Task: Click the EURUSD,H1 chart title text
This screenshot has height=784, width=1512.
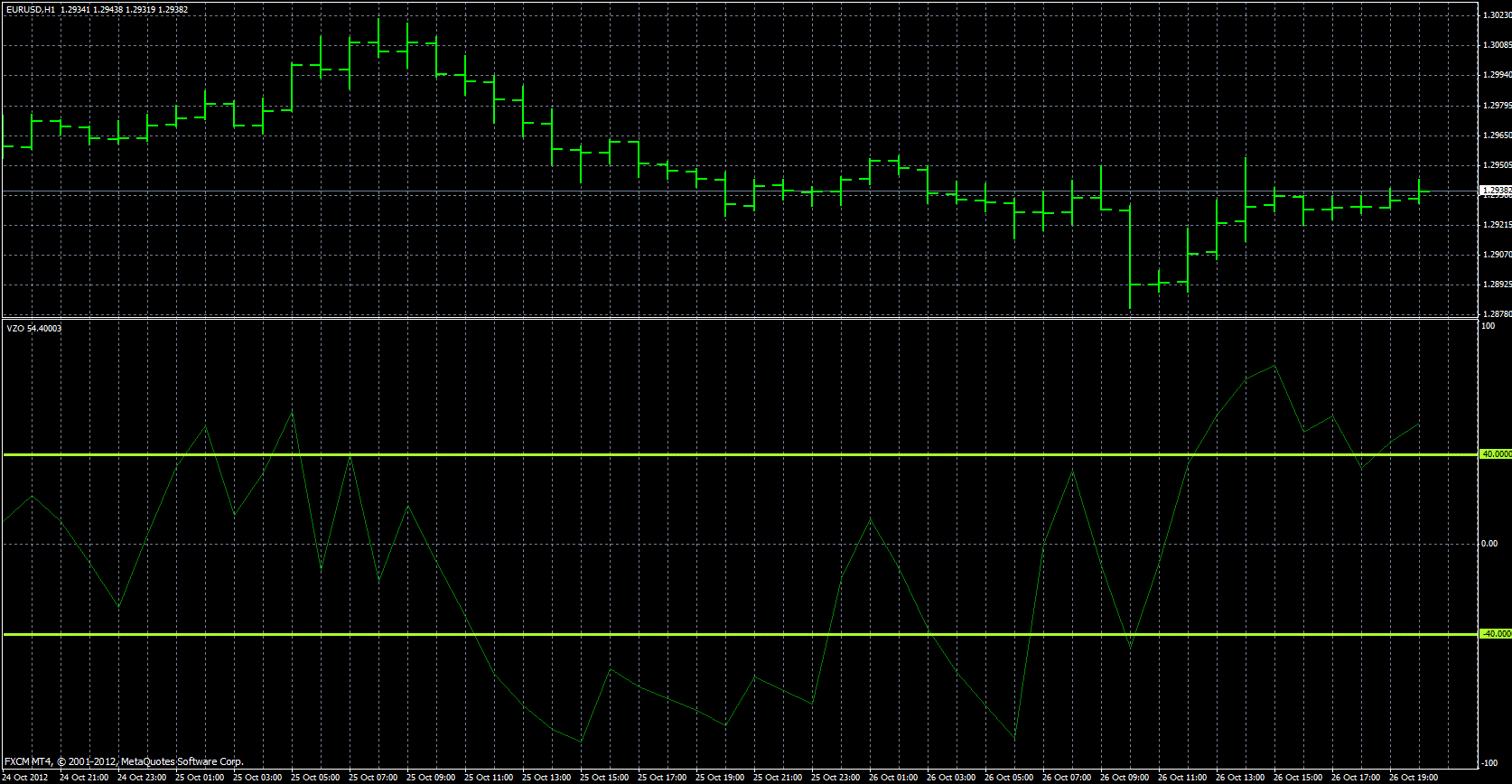Action: (31, 9)
